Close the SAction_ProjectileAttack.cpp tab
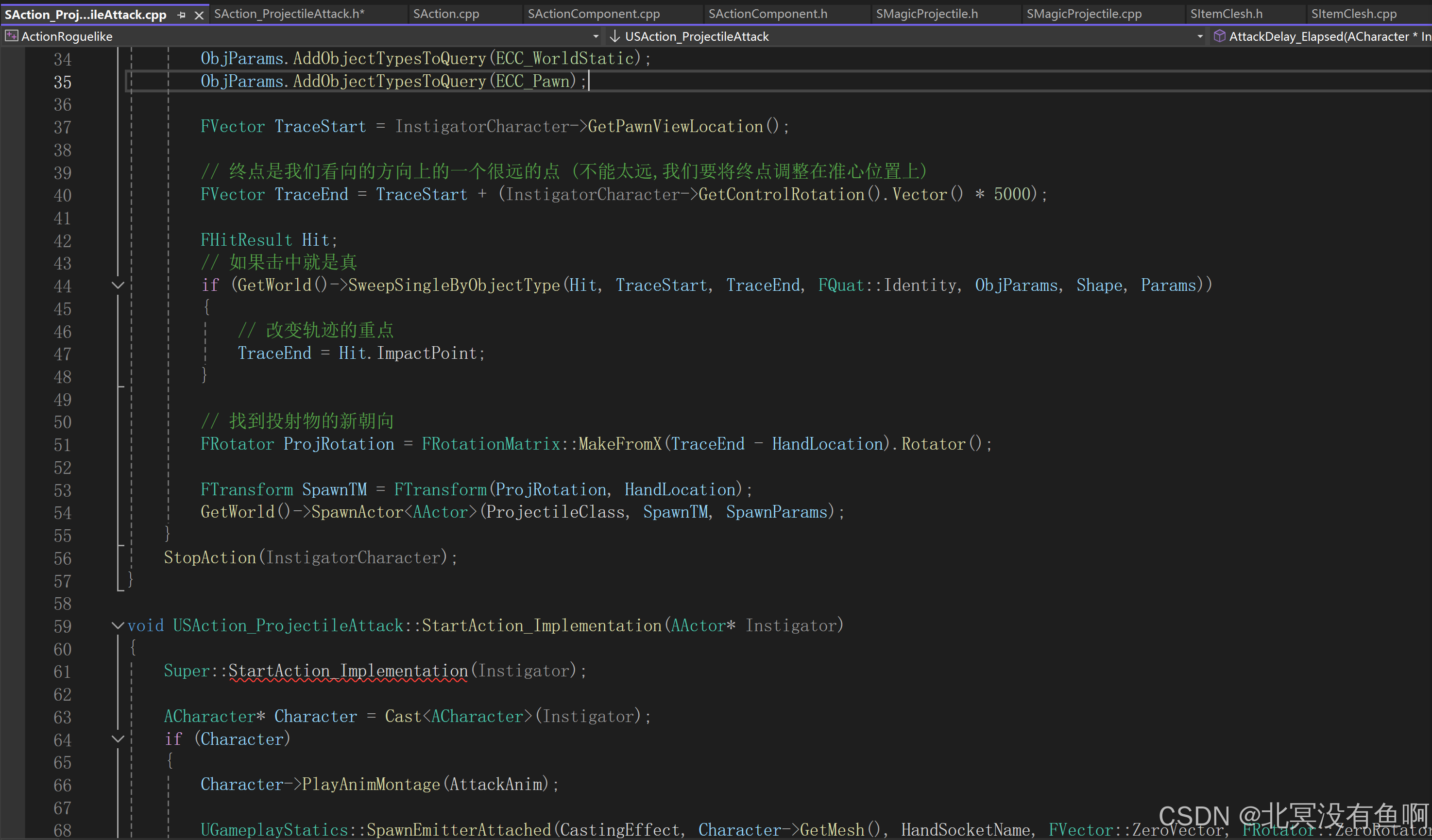Screen dimensions: 1432x840 [x=199, y=15]
